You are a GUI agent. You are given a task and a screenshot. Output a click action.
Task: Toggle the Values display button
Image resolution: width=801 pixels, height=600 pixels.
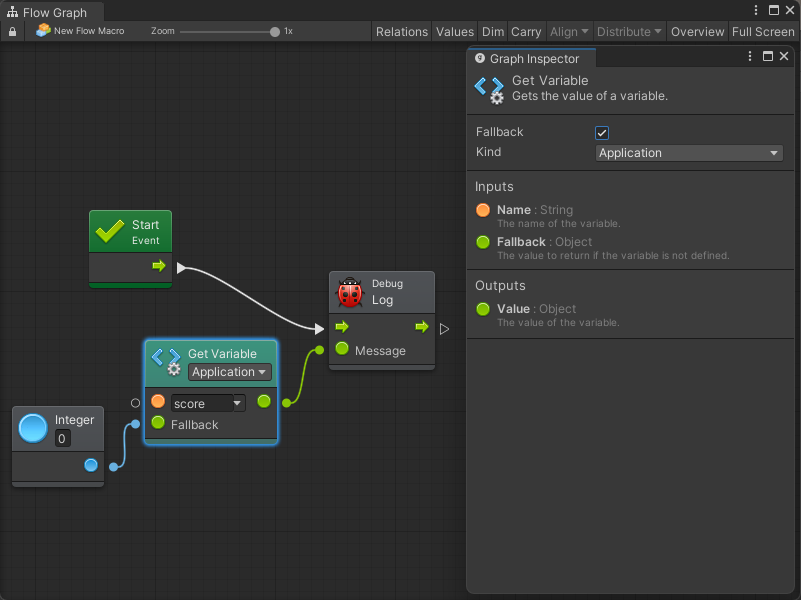(455, 31)
